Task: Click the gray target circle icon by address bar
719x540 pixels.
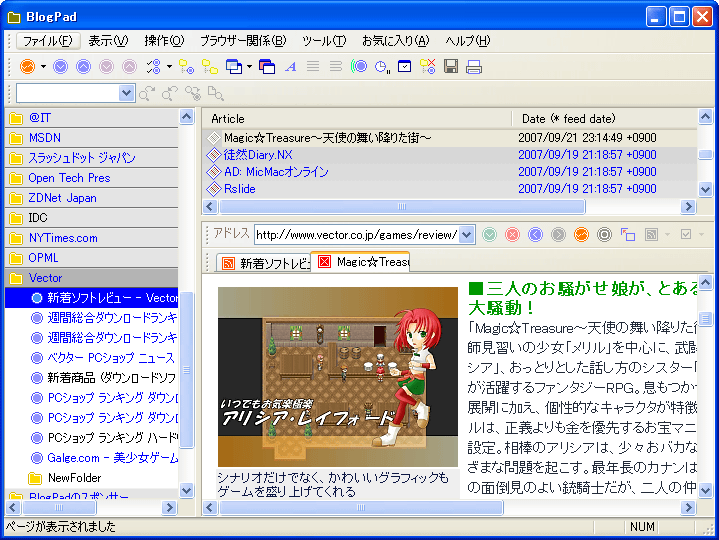Action: point(604,235)
